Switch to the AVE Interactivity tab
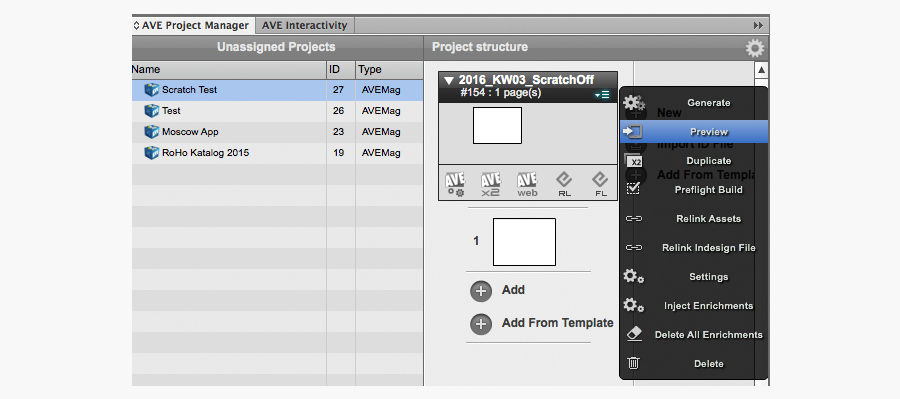Screen dimensions: 900x399 tap(304, 25)
